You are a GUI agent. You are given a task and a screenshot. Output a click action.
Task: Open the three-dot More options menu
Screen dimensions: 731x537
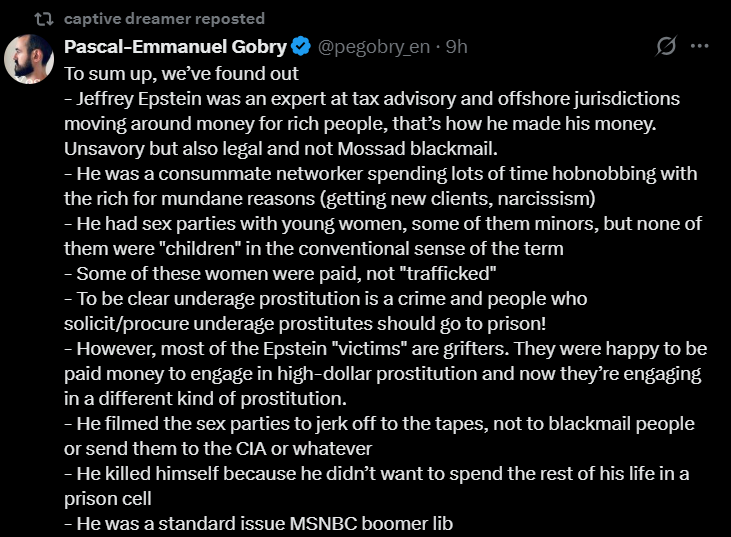point(700,47)
